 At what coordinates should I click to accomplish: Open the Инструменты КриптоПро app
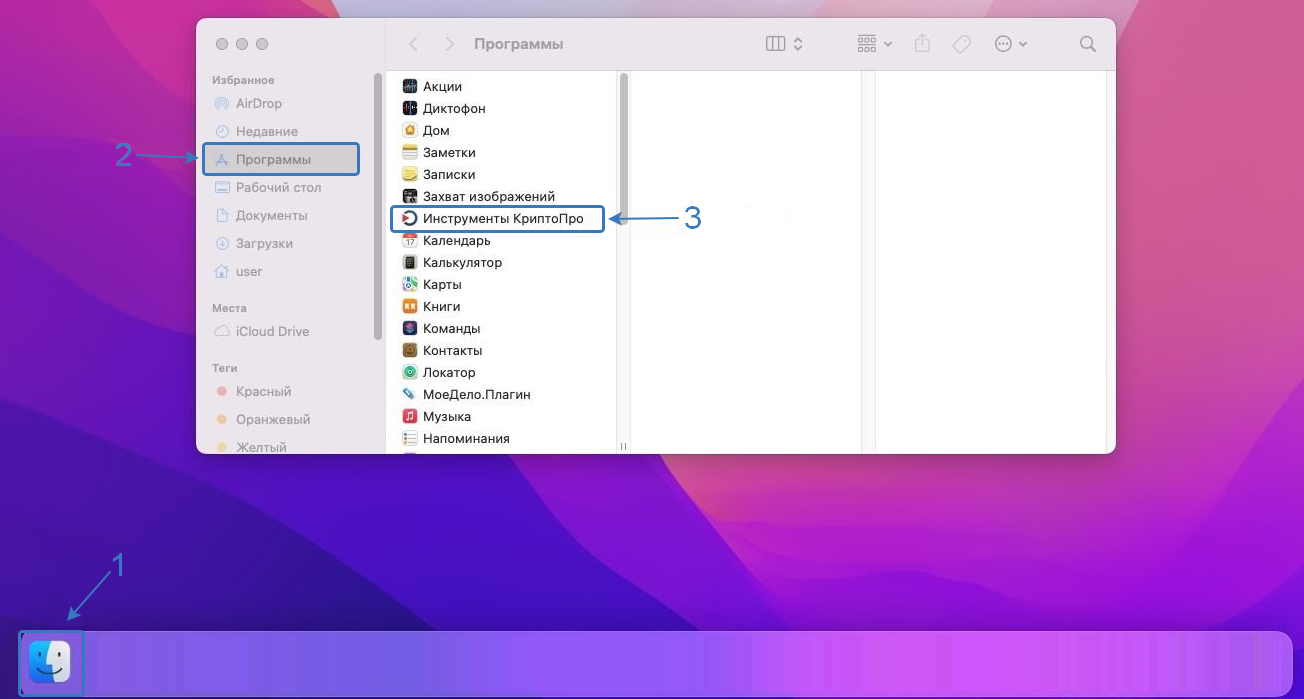tap(502, 218)
